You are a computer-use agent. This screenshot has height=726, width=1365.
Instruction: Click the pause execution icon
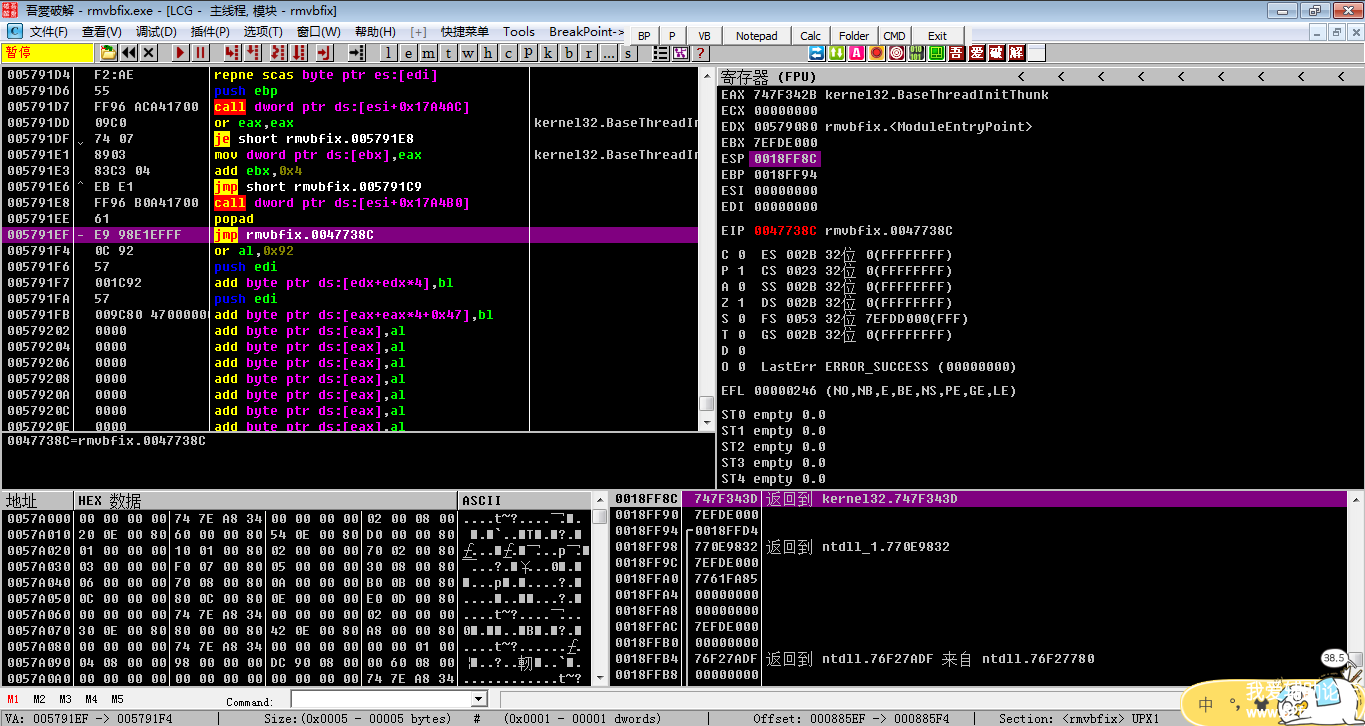[201, 53]
